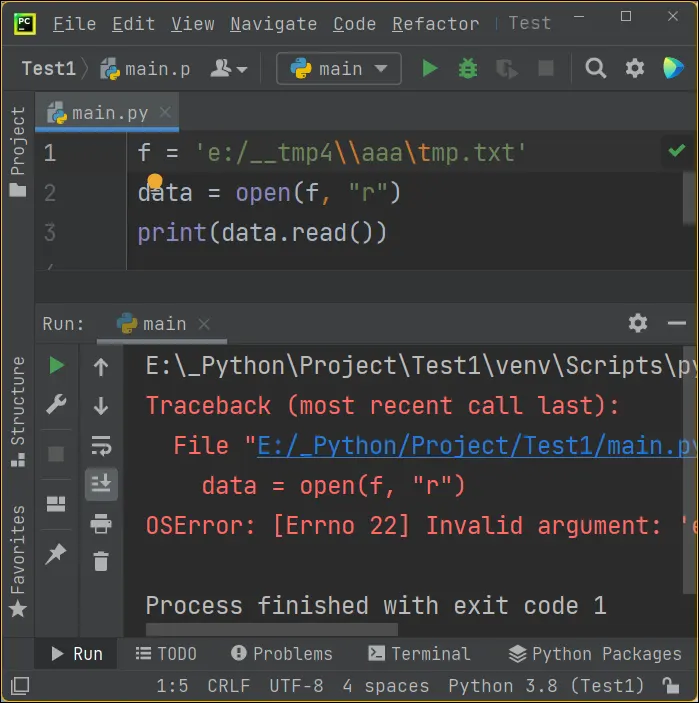The image size is (699, 703).
Task: Click the "Process finished with exit code 1" line
Action: point(376,605)
